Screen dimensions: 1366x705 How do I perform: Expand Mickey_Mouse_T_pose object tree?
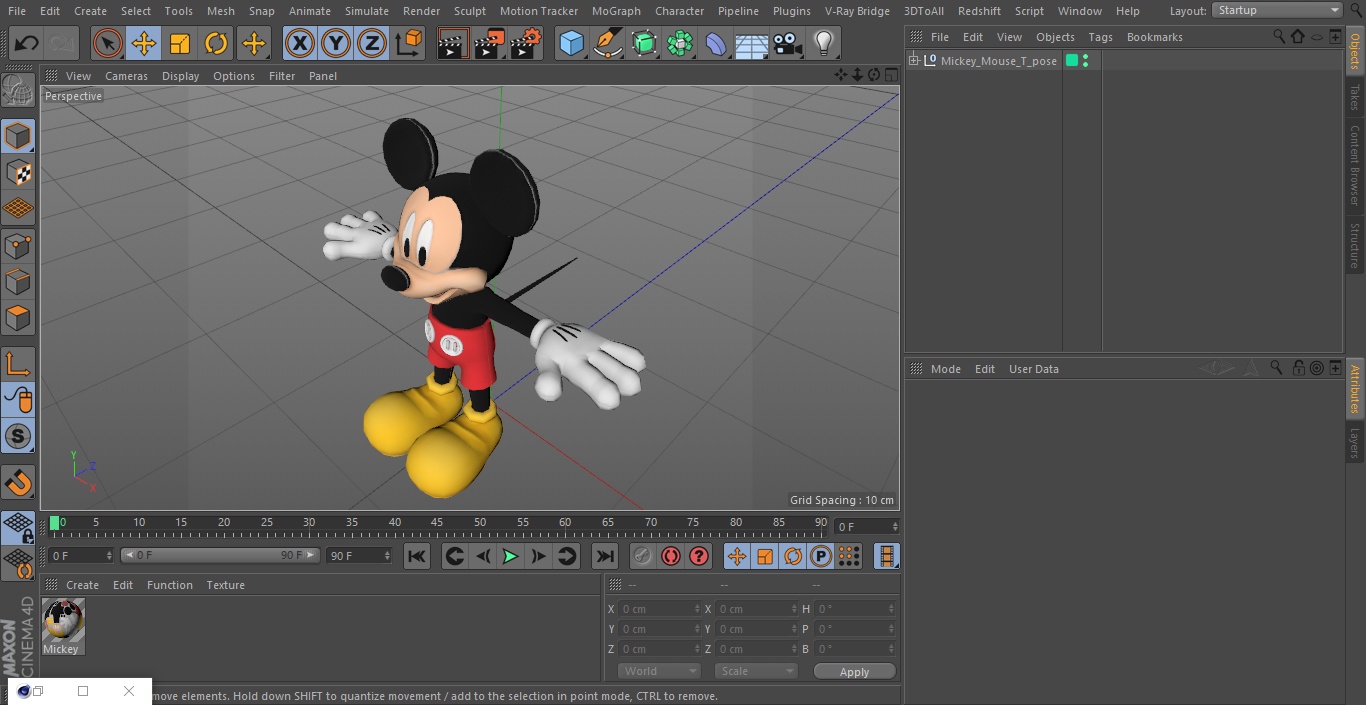point(913,61)
